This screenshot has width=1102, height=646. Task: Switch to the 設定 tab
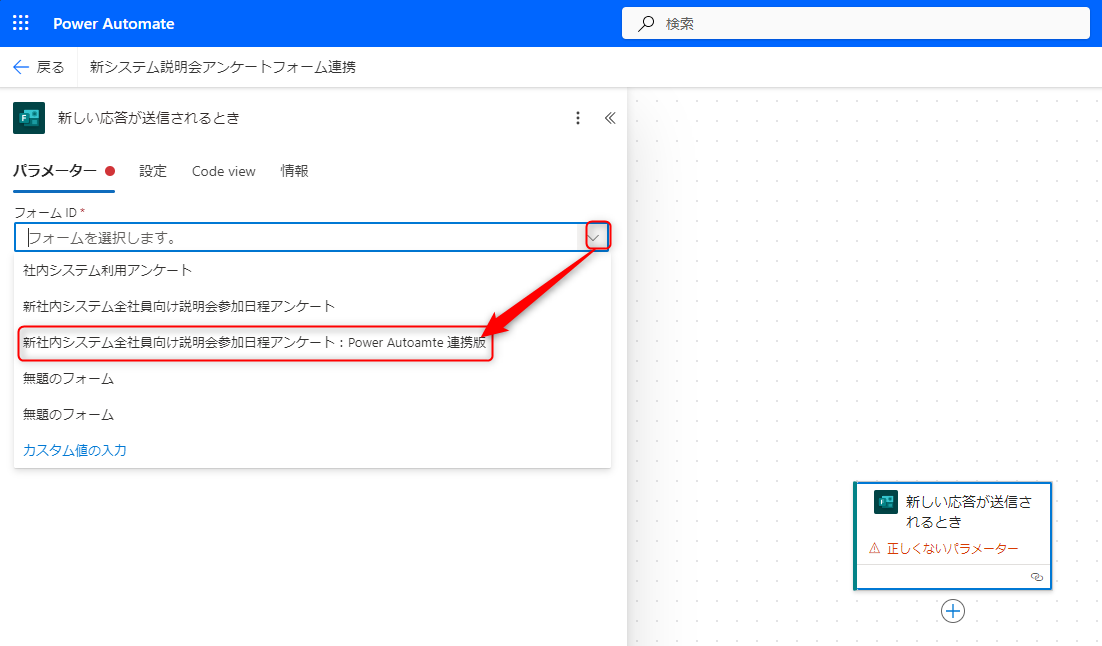point(153,171)
